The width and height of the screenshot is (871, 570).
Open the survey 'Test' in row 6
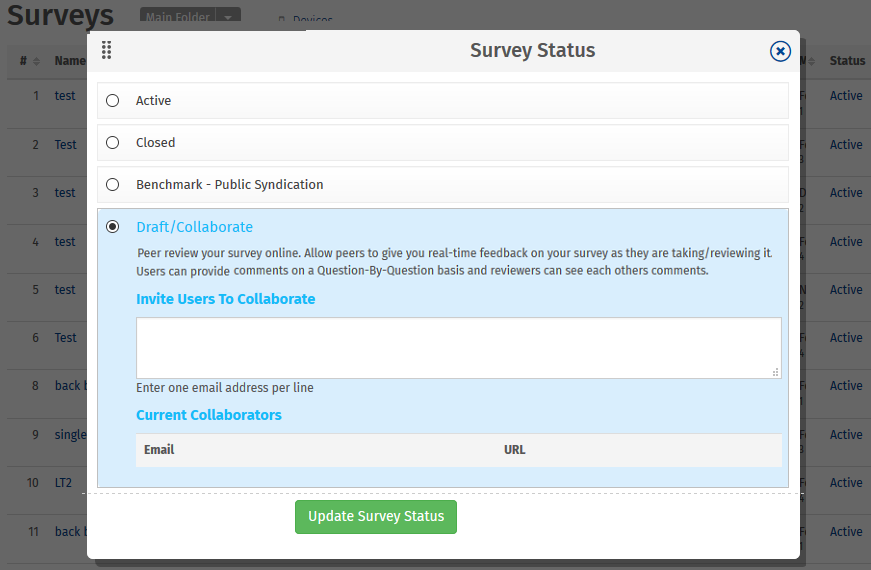pos(66,338)
